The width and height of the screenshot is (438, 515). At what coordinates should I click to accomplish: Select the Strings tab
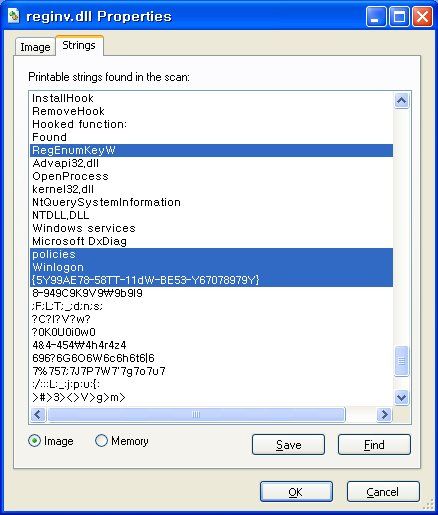(79, 45)
